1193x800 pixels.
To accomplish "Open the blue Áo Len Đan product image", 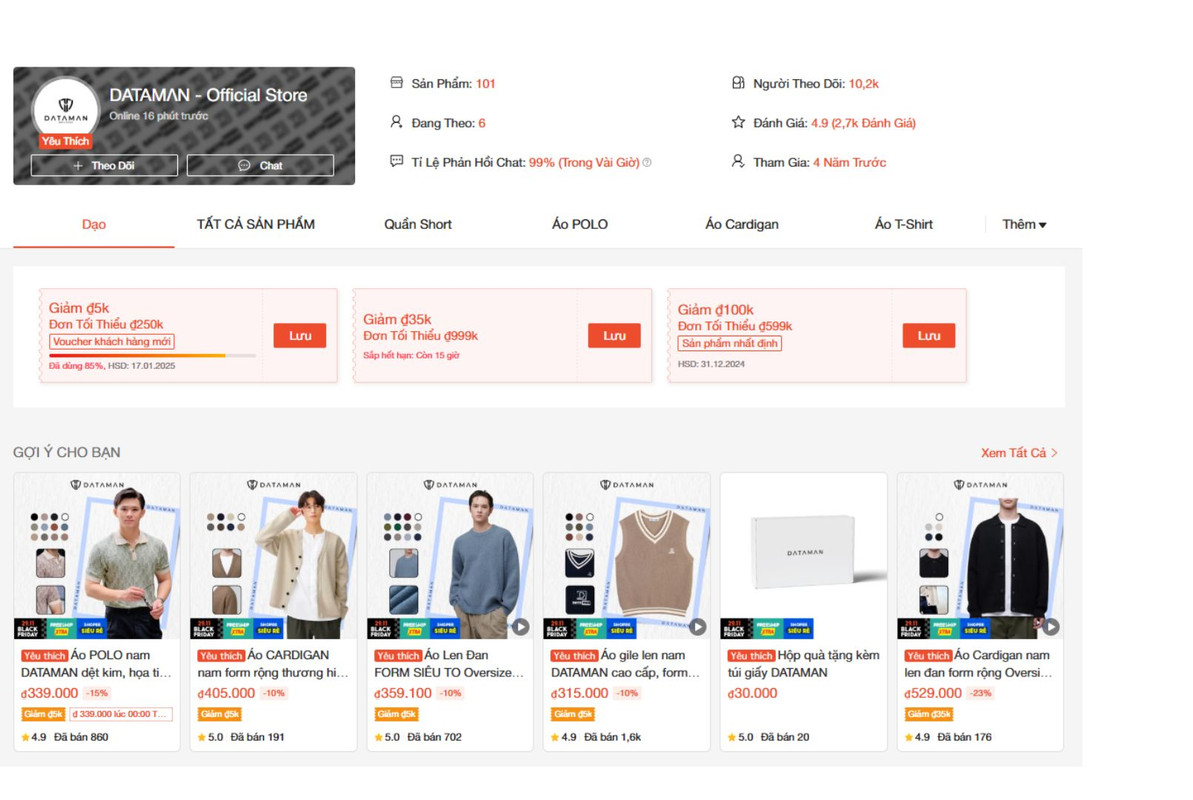I will 450,556.
